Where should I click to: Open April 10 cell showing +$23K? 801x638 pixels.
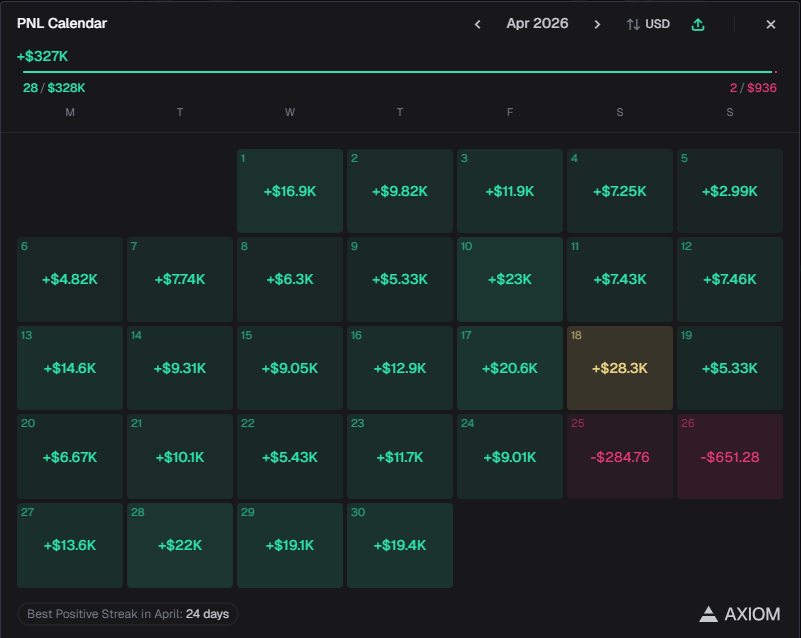point(510,279)
